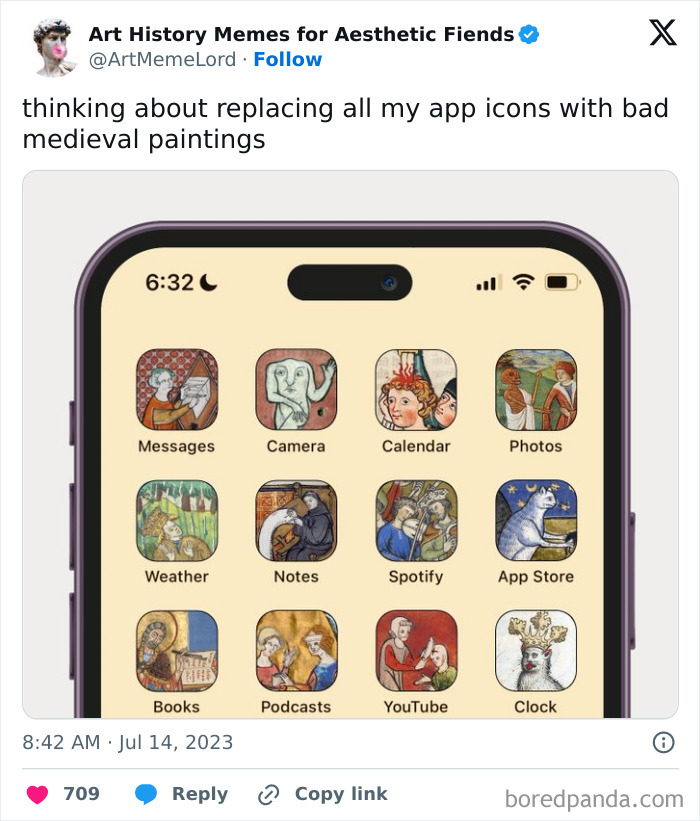
Task: Open the tweet info icon
Action: (666, 741)
